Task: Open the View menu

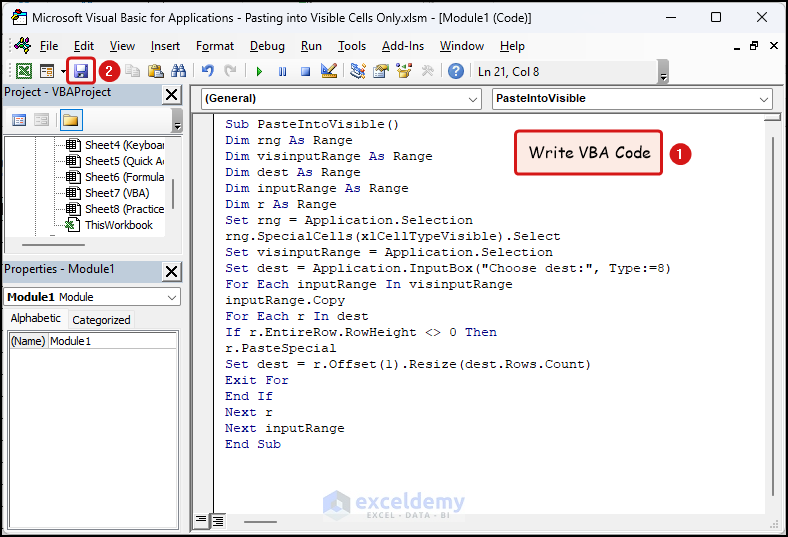Action: coord(122,46)
